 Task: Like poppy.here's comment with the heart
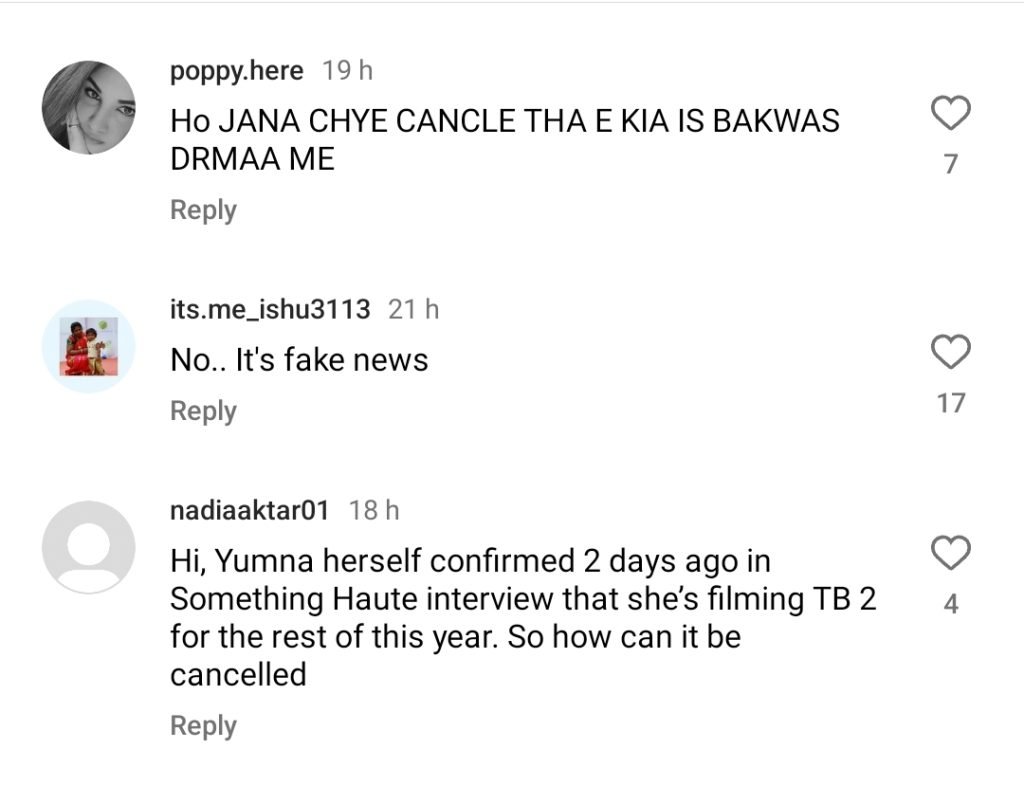(x=951, y=115)
